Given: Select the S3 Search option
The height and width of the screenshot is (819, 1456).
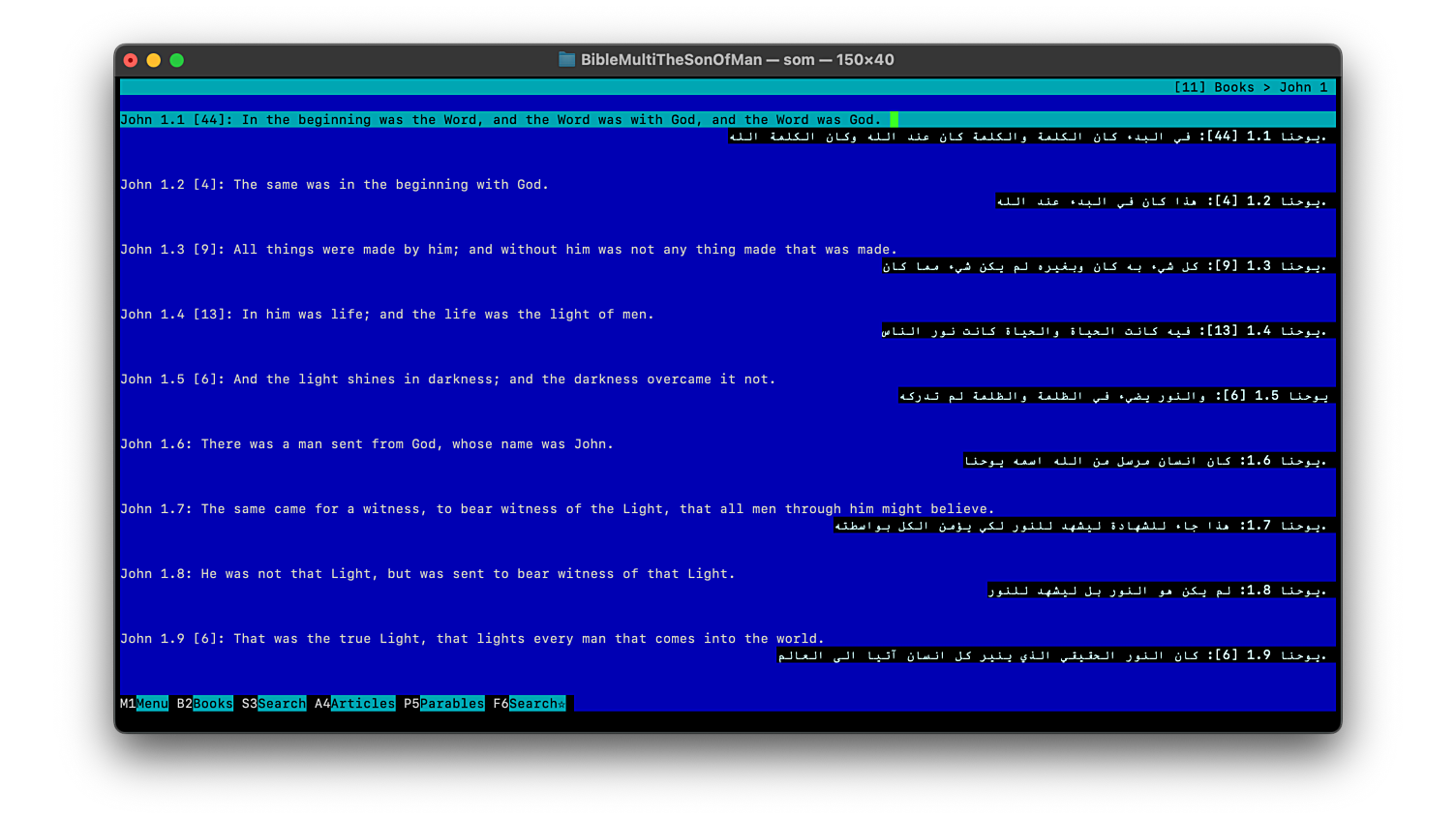Looking at the screenshot, I should (274, 704).
